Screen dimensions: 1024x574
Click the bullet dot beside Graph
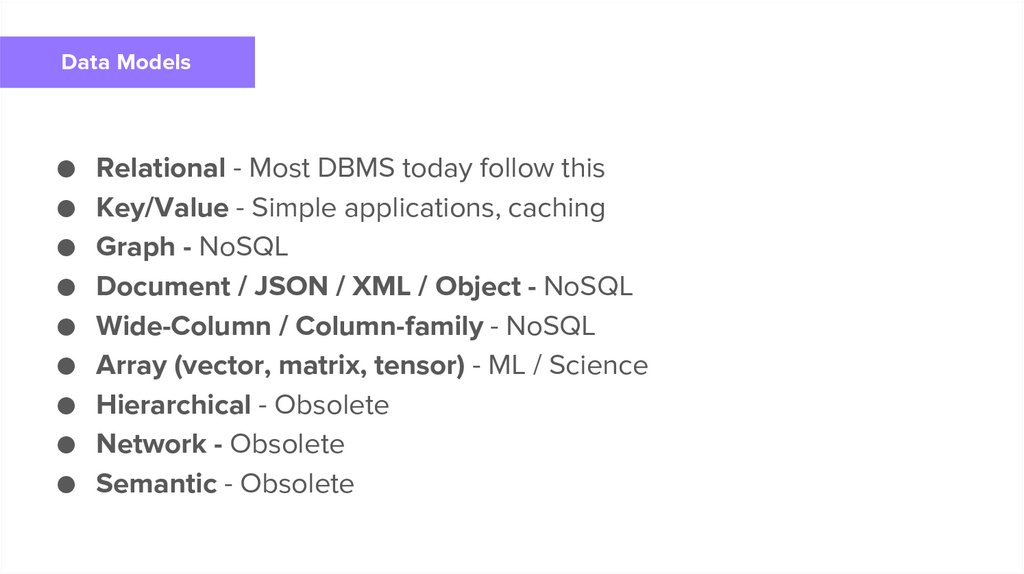pyautogui.click(x=66, y=248)
